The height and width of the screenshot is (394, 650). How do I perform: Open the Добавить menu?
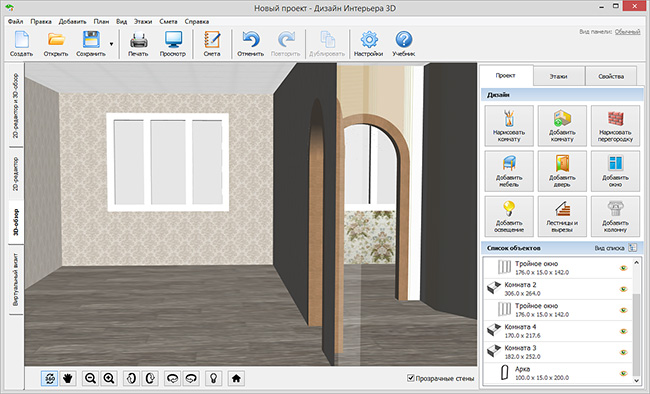73,22
